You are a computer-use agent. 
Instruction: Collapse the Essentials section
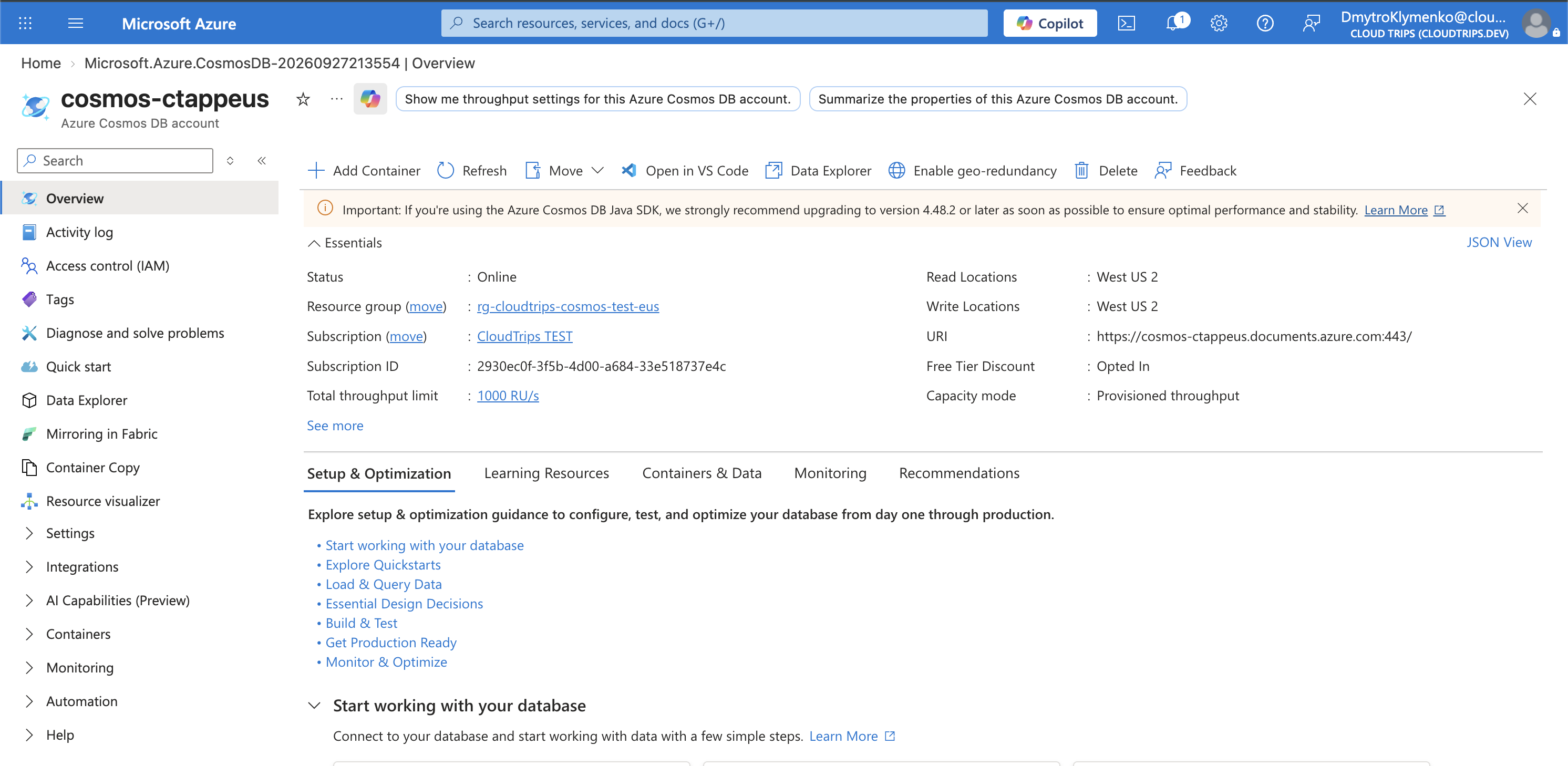(x=314, y=243)
